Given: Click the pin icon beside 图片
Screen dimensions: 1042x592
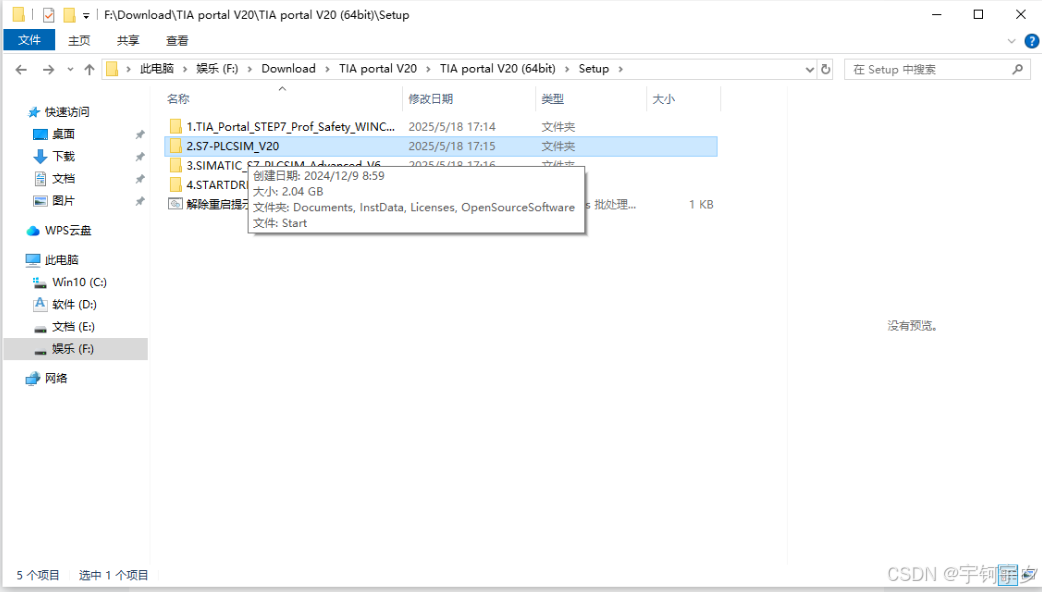Looking at the screenshot, I should point(140,201).
